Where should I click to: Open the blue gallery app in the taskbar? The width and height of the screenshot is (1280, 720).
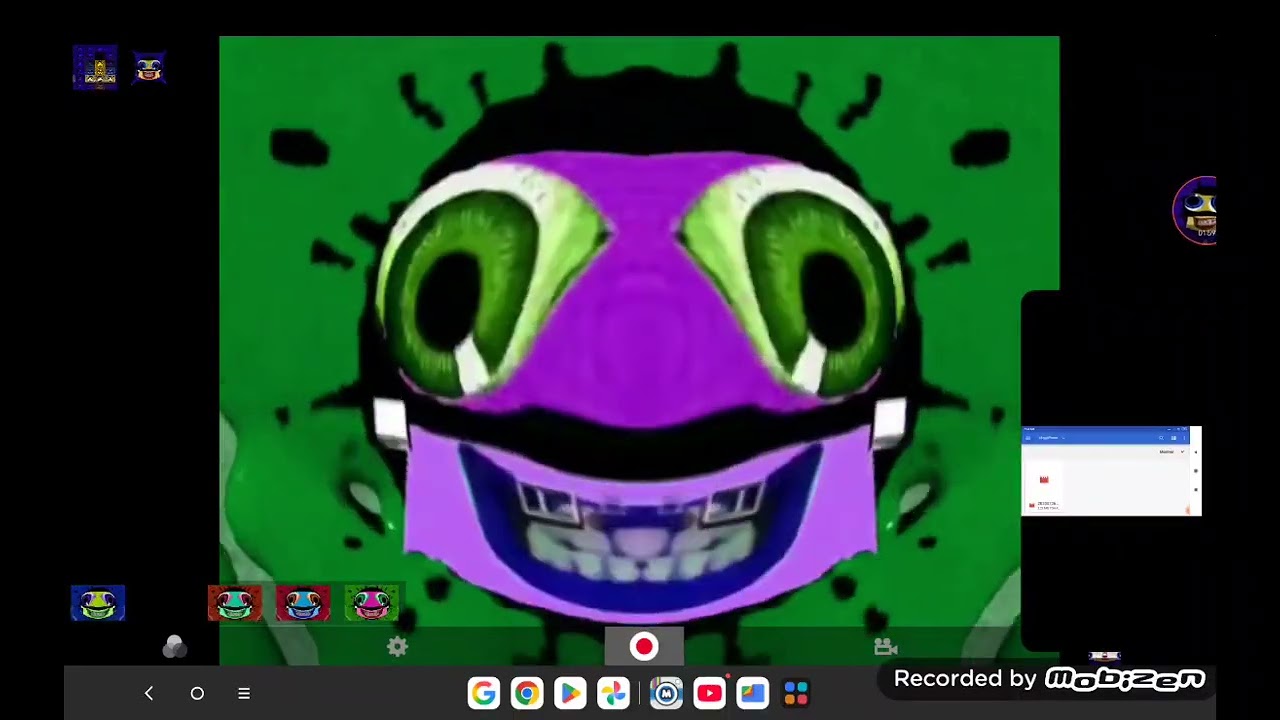pos(752,693)
